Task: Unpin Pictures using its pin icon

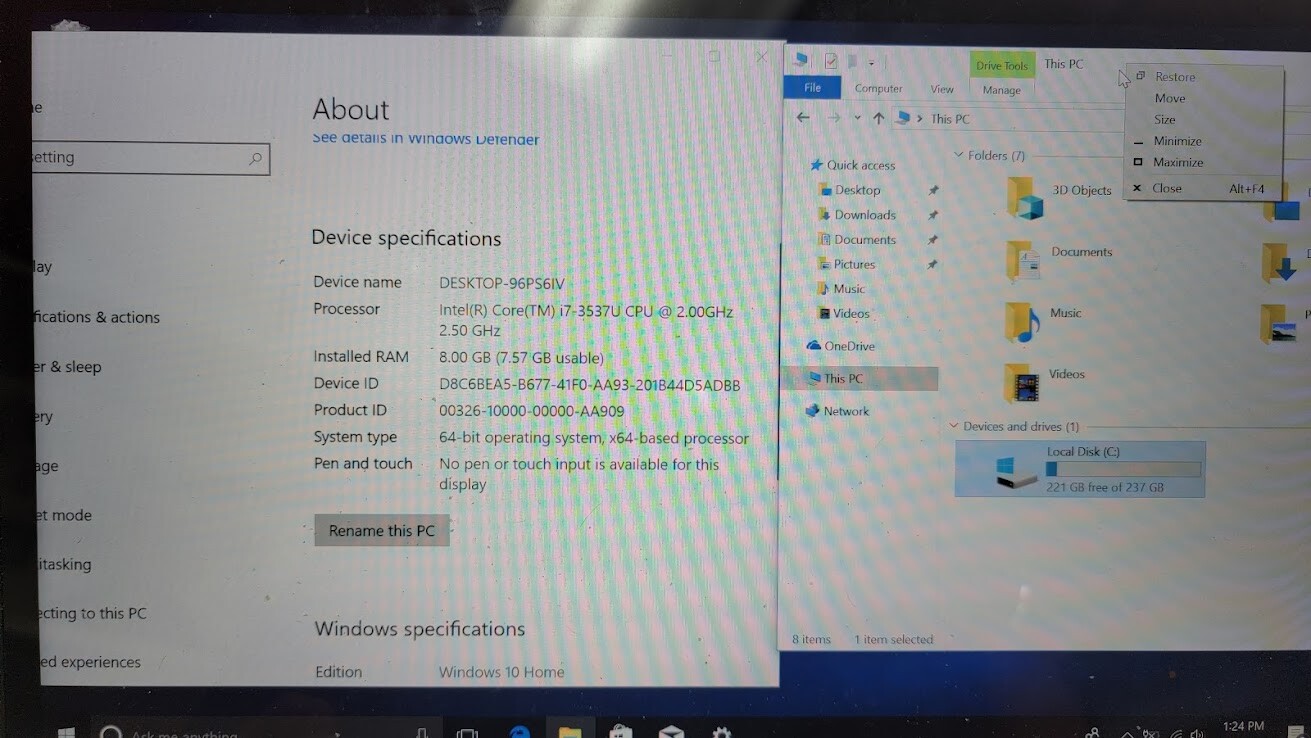Action: [933, 265]
